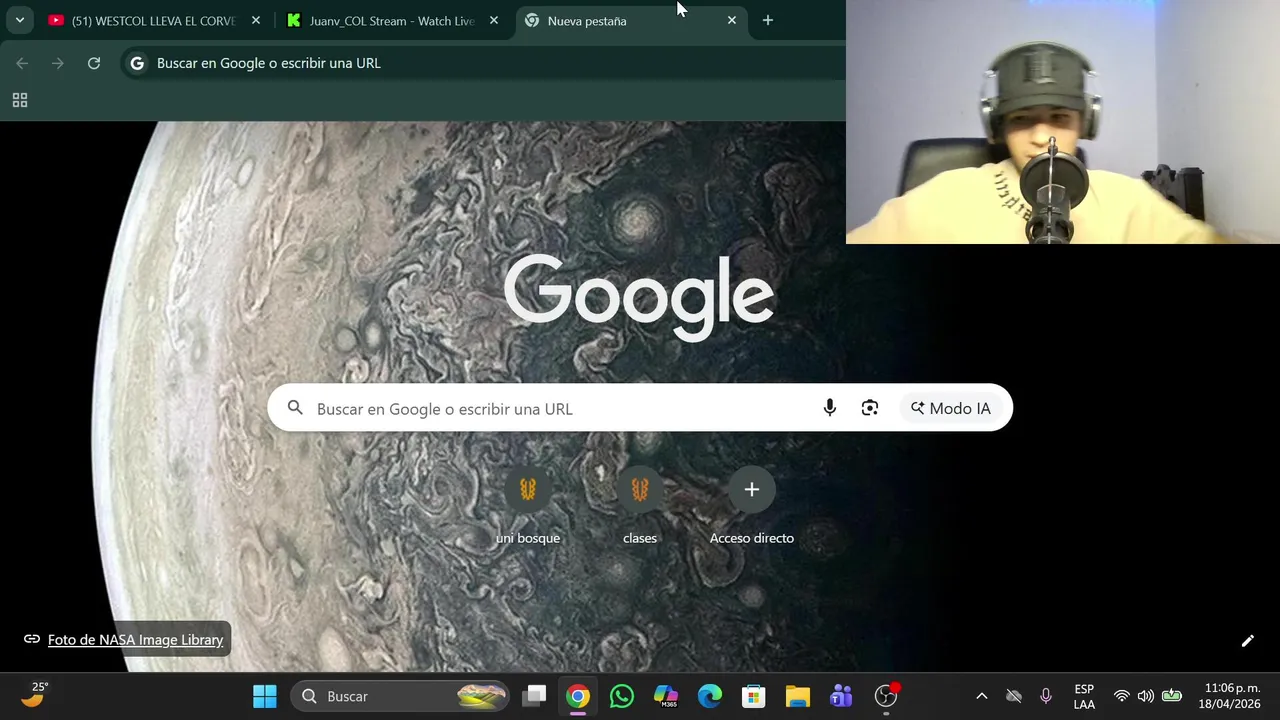
Task: Check the battery status icon
Action: click(1172, 696)
